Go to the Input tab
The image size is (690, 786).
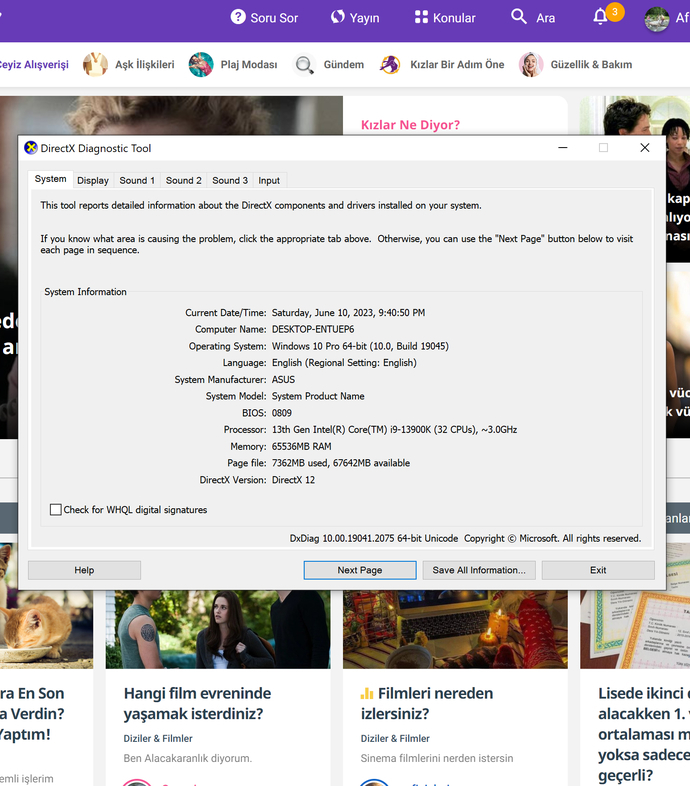269,180
